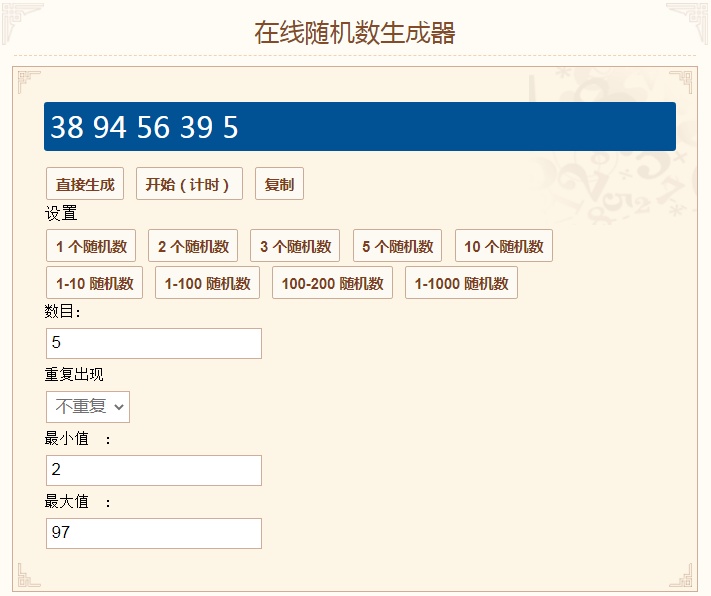Select the 1 个随机数 preset
The width and height of the screenshot is (711, 596).
[91, 246]
